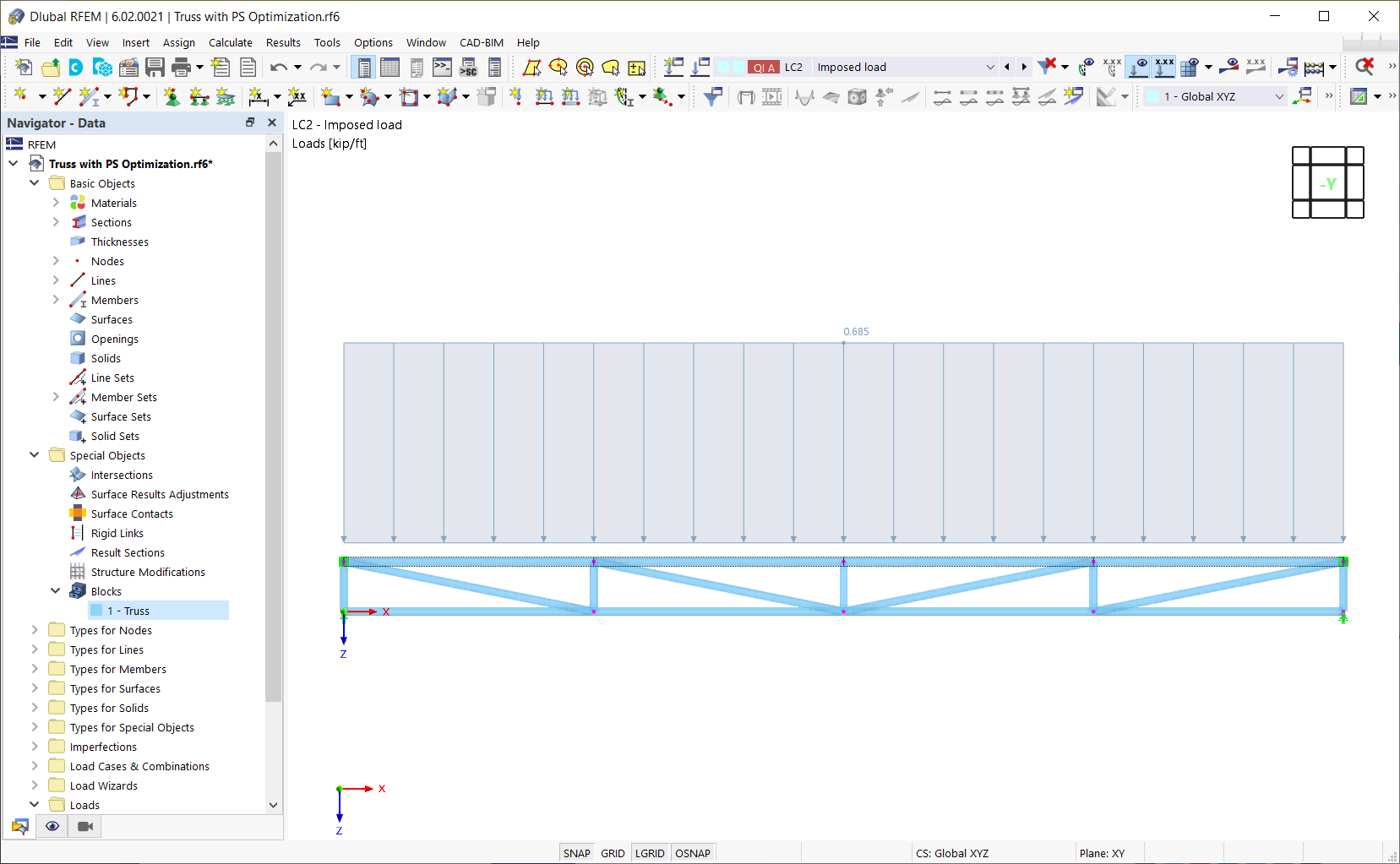Collapse the Basic Objects folder
This screenshot has width=1400, height=864.
pyautogui.click(x=35, y=183)
